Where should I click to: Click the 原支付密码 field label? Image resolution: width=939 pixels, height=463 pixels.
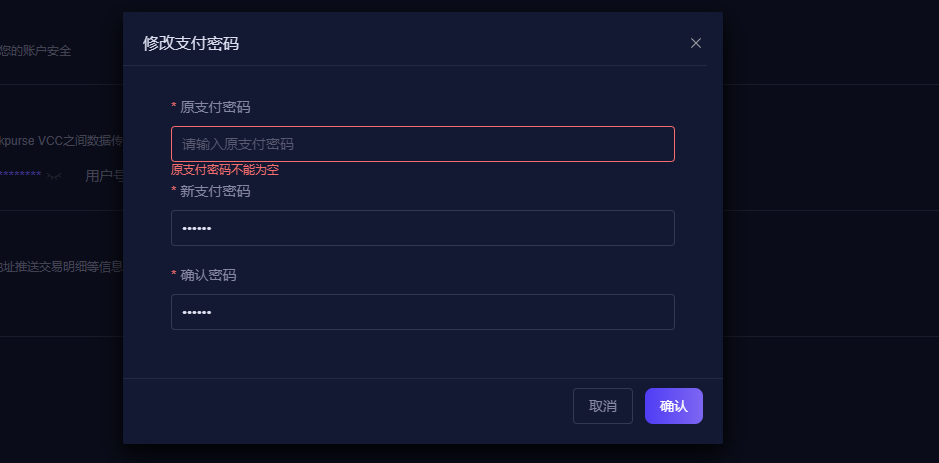(x=215, y=108)
